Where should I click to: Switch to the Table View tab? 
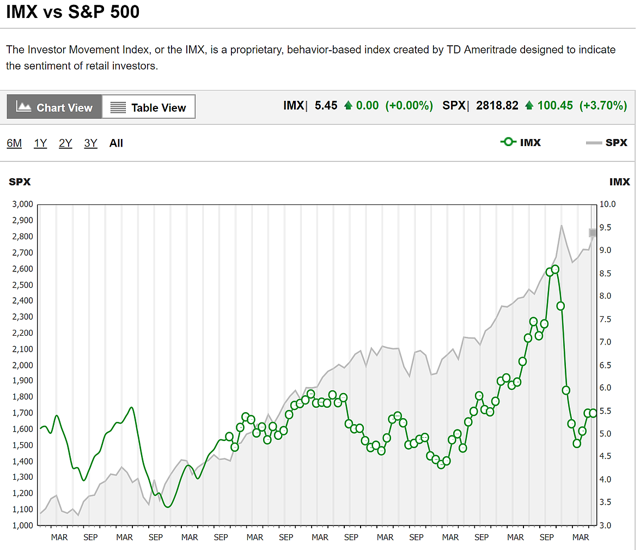[148, 107]
